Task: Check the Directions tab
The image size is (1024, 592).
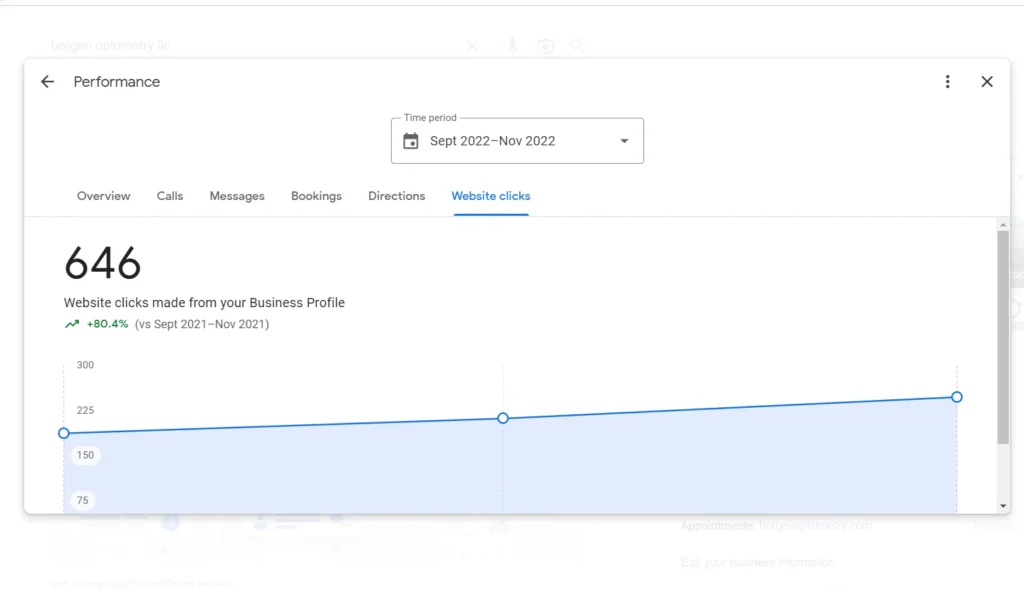Action: point(396,196)
